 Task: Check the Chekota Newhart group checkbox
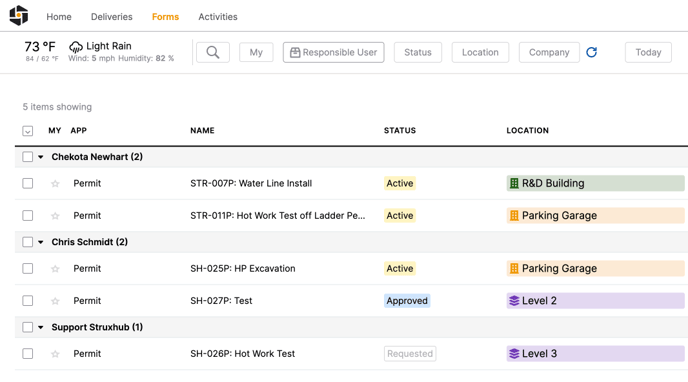(28, 157)
